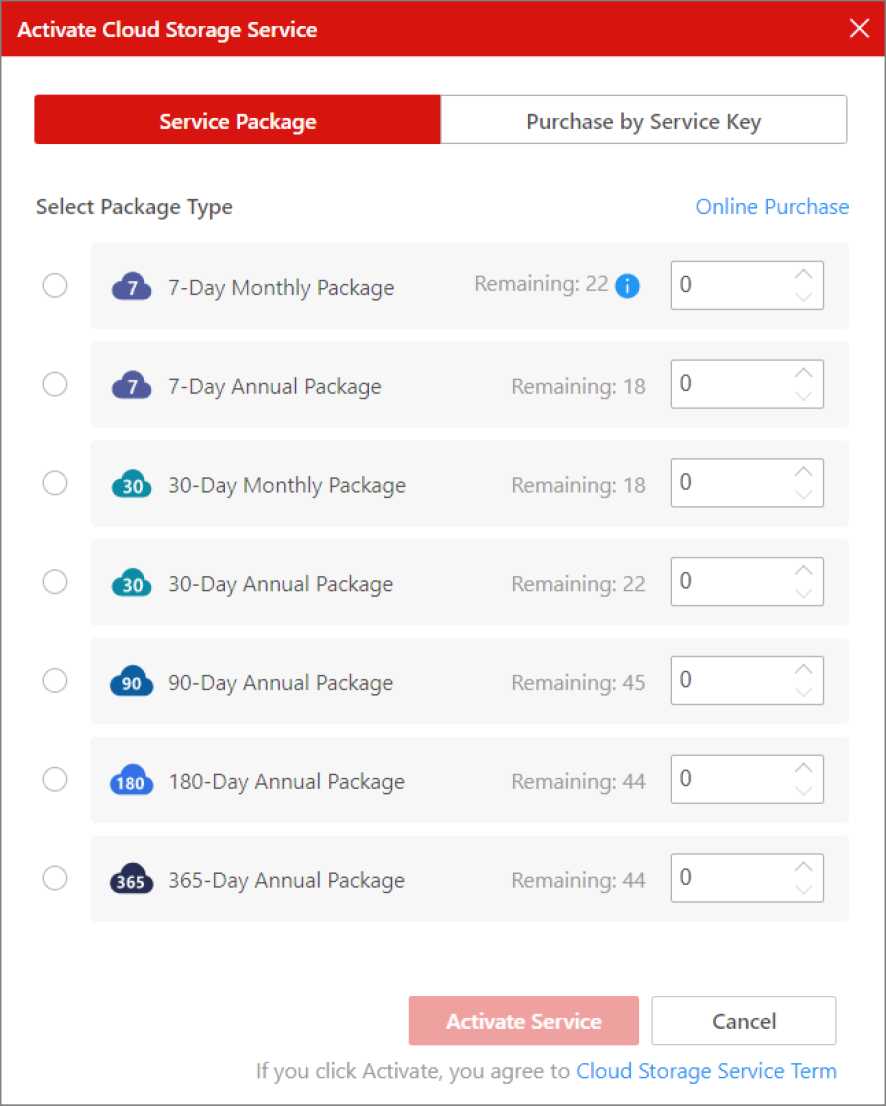Click the 180-Day Annual Package cloud icon
This screenshot has width=886, height=1106.
(x=131, y=782)
